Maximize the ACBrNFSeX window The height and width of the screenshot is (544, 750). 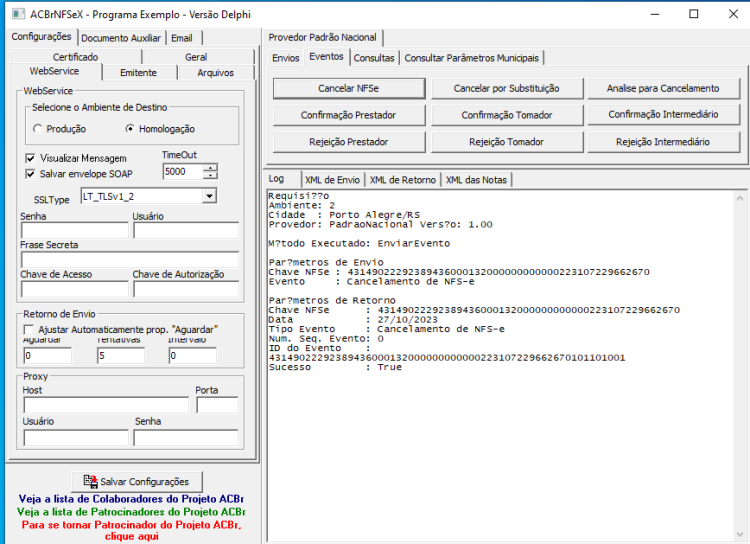click(x=694, y=14)
